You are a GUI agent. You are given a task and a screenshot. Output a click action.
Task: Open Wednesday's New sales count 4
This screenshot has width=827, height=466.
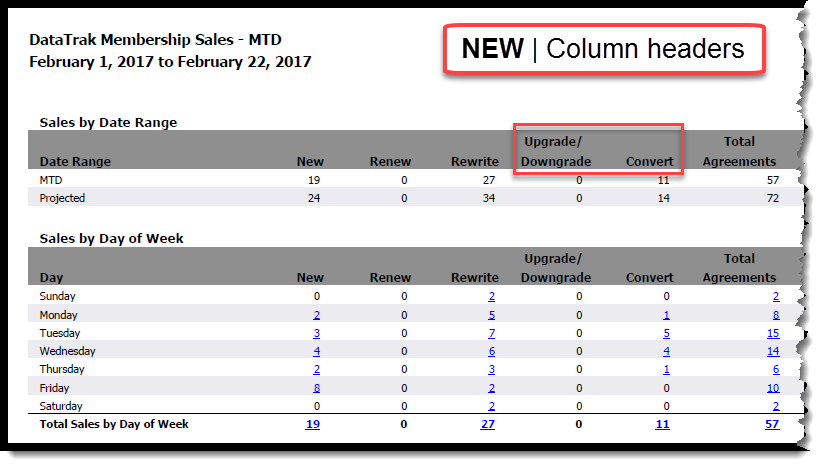316,352
